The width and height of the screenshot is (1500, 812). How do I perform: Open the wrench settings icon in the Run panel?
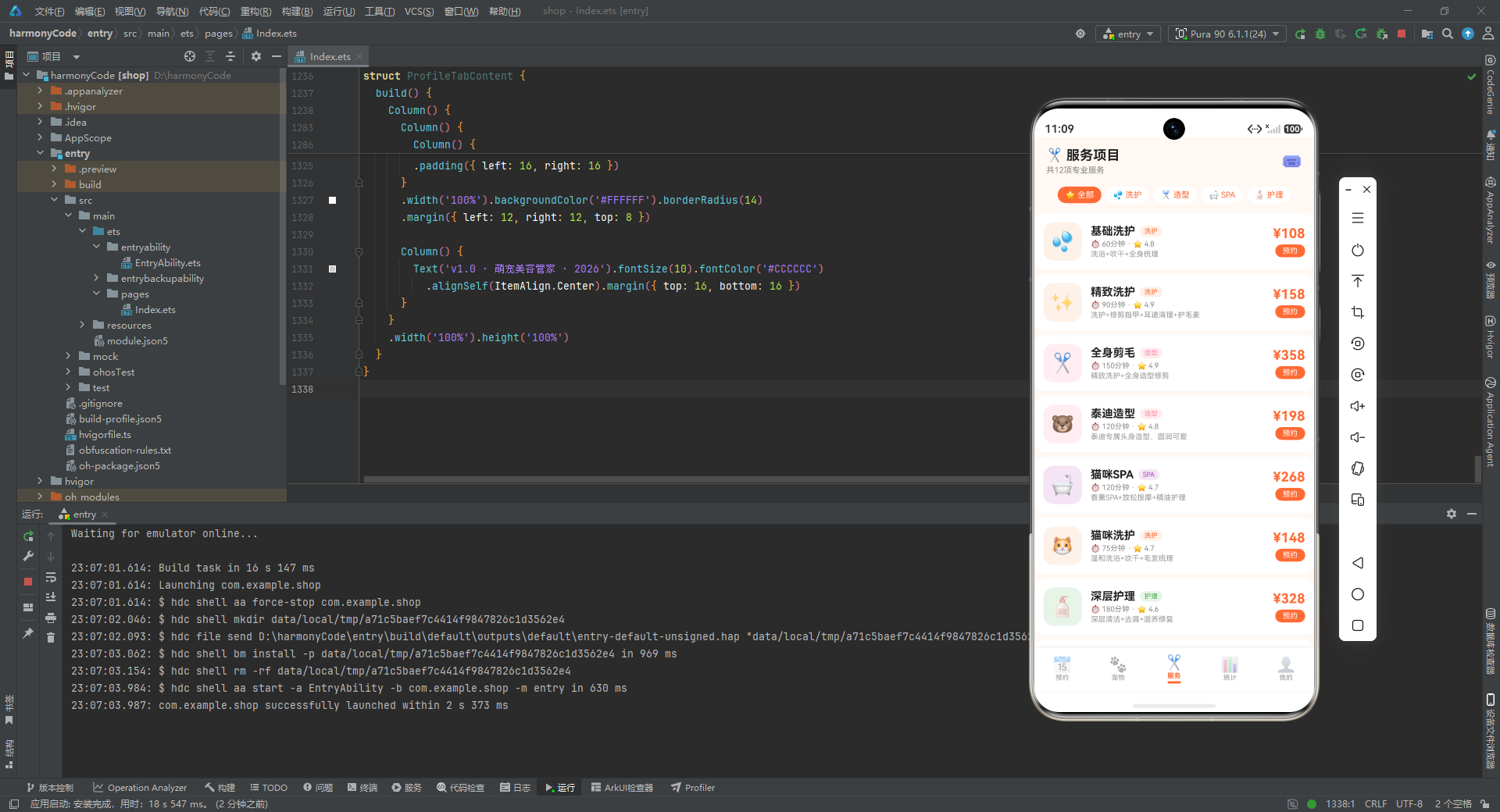click(28, 557)
